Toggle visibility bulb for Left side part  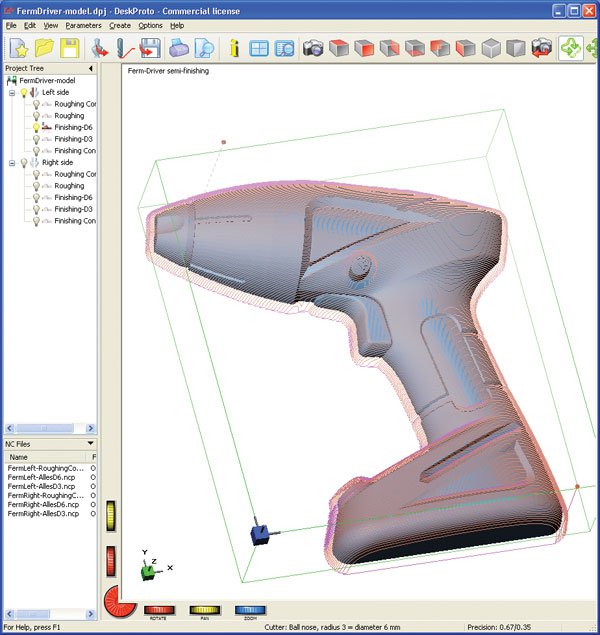click(23, 92)
